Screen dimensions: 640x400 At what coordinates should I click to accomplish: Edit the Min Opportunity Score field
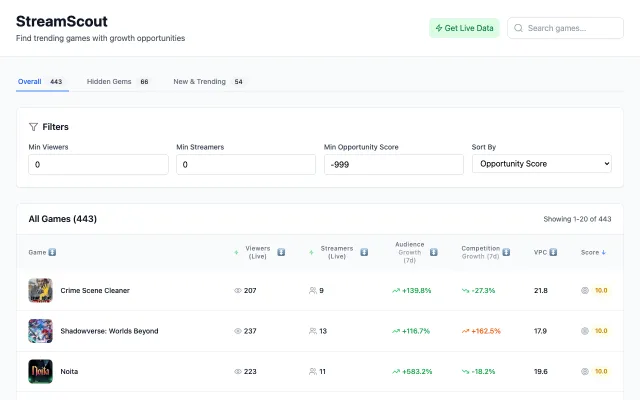click(394, 164)
